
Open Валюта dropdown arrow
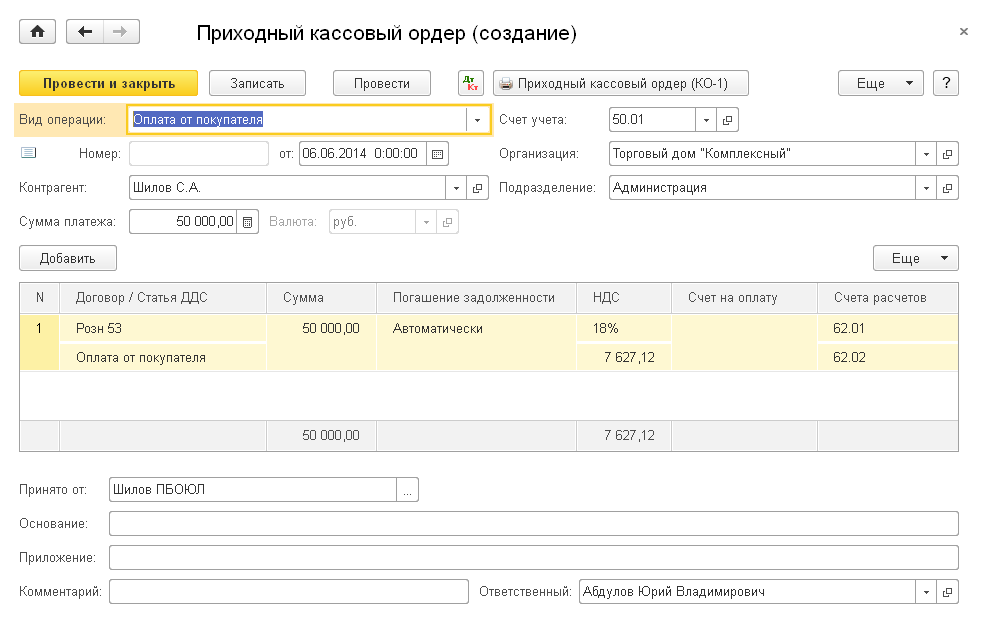[x=426, y=222]
